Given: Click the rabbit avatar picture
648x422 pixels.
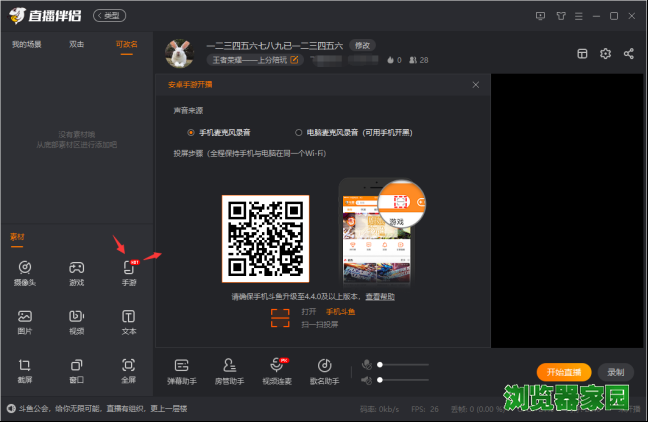Looking at the screenshot, I should [x=179, y=54].
